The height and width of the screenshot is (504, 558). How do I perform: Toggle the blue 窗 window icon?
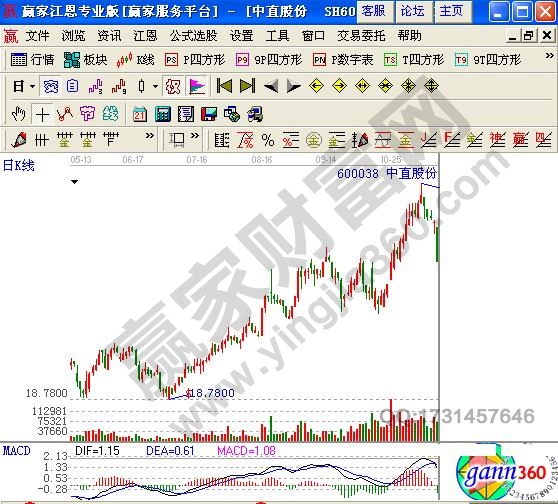pyautogui.click(x=51, y=86)
